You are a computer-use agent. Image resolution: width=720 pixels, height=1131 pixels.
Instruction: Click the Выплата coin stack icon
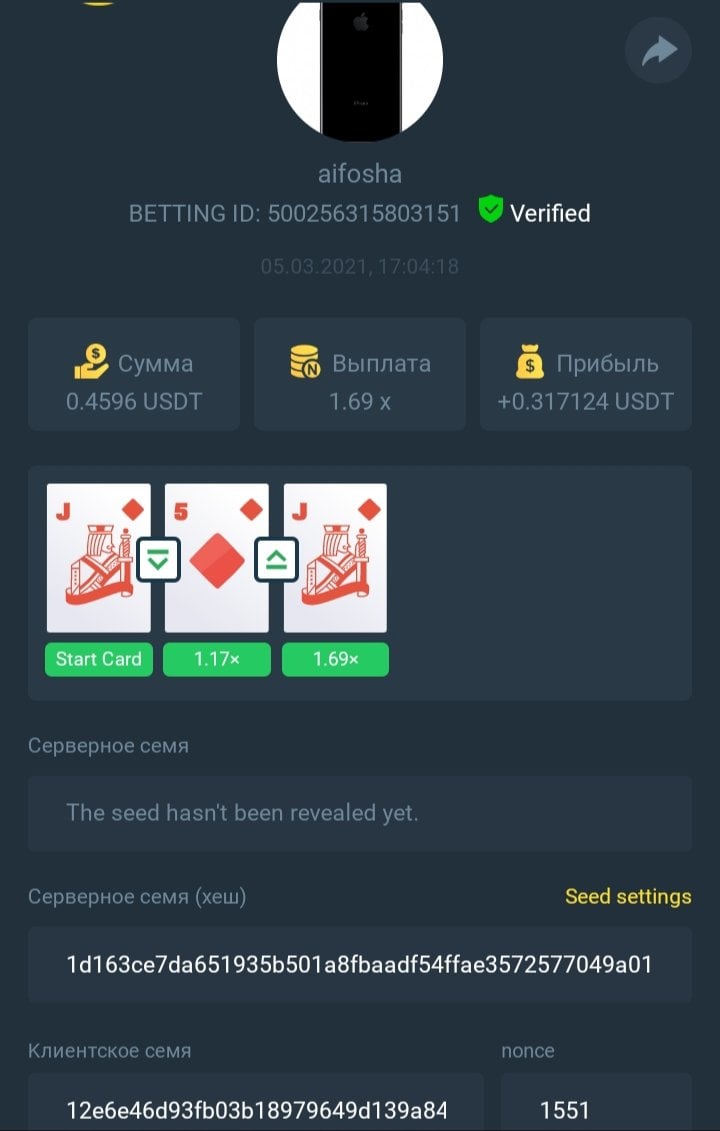(305, 361)
